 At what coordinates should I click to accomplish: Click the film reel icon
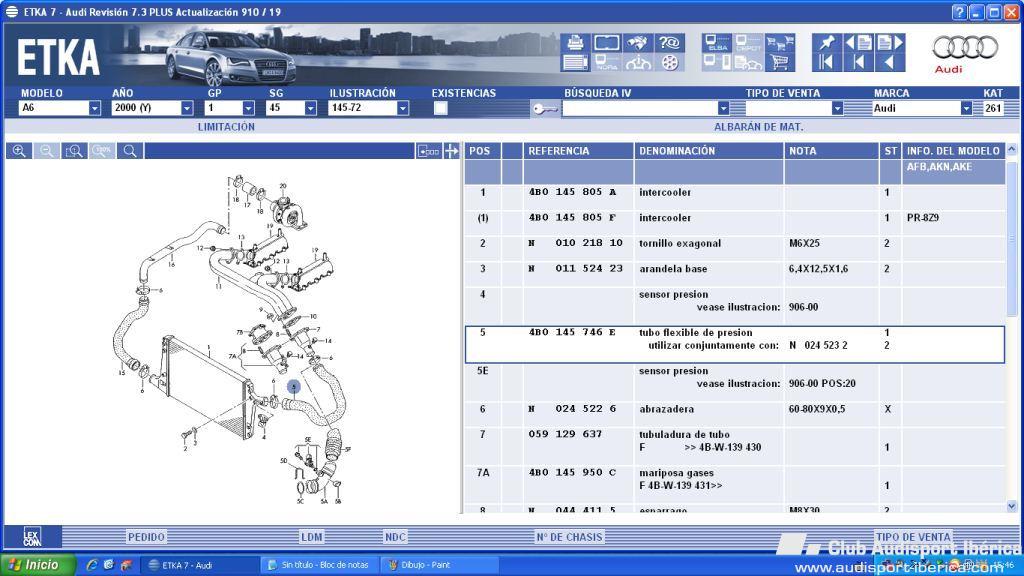[x=669, y=63]
